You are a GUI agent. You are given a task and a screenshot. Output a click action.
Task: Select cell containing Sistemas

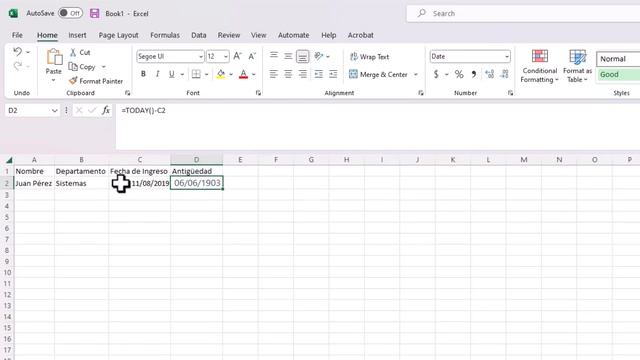pos(81,183)
